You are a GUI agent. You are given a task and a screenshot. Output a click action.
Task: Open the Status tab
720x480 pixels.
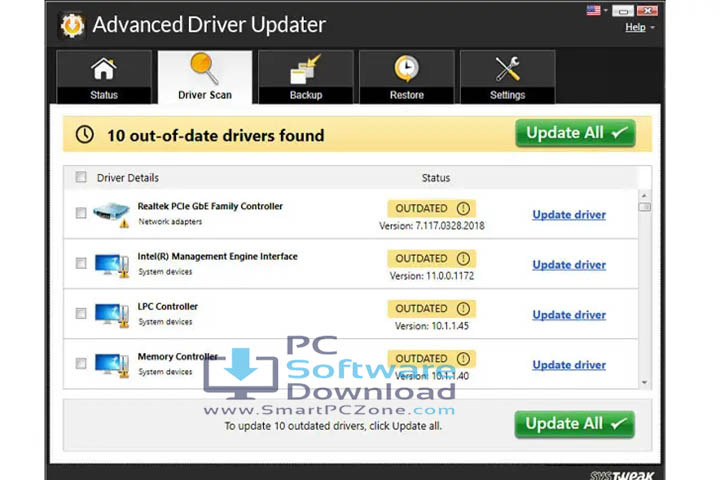pos(104,77)
